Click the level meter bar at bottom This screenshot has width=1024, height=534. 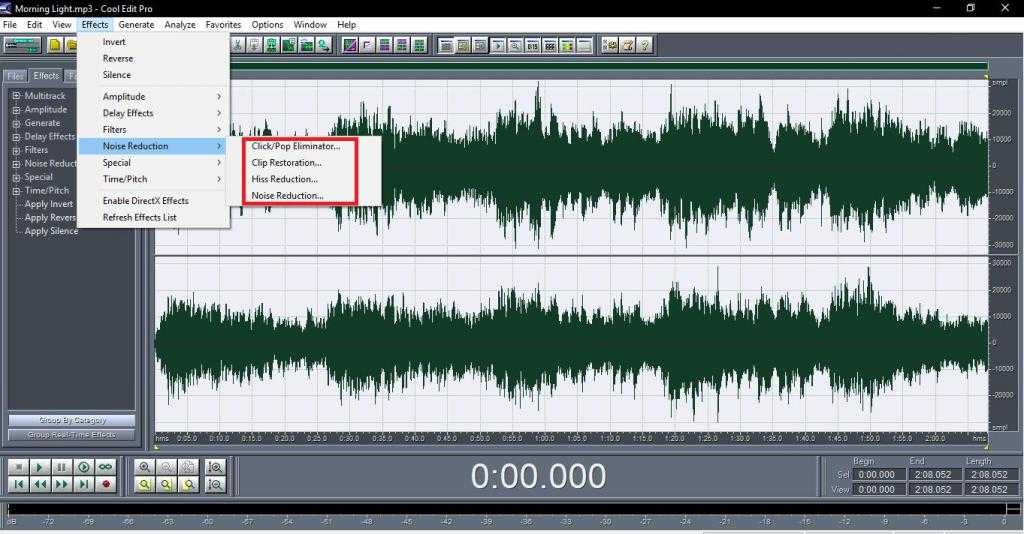click(x=500, y=509)
